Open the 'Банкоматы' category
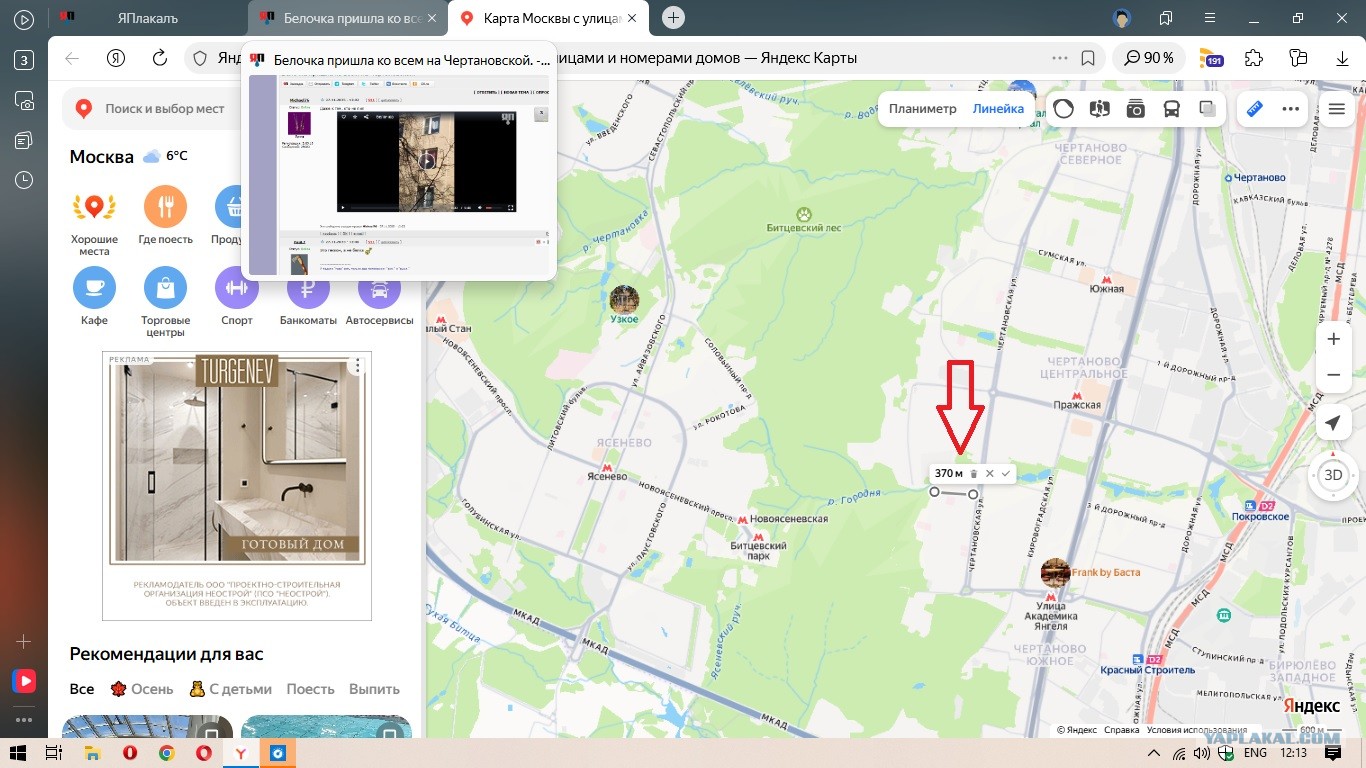The width and height of the screenshot is (1366, 768). coord(308,297)
